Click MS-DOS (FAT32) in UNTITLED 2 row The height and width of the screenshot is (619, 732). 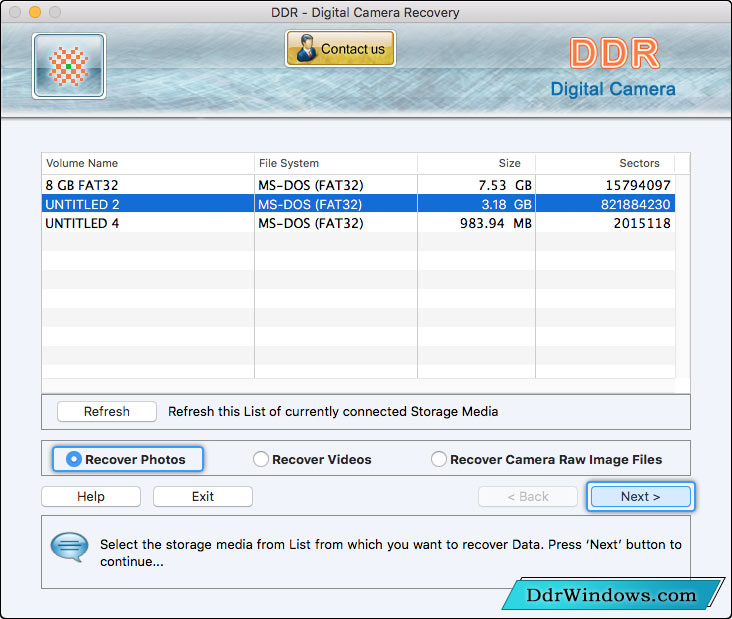tap(310, 204)
